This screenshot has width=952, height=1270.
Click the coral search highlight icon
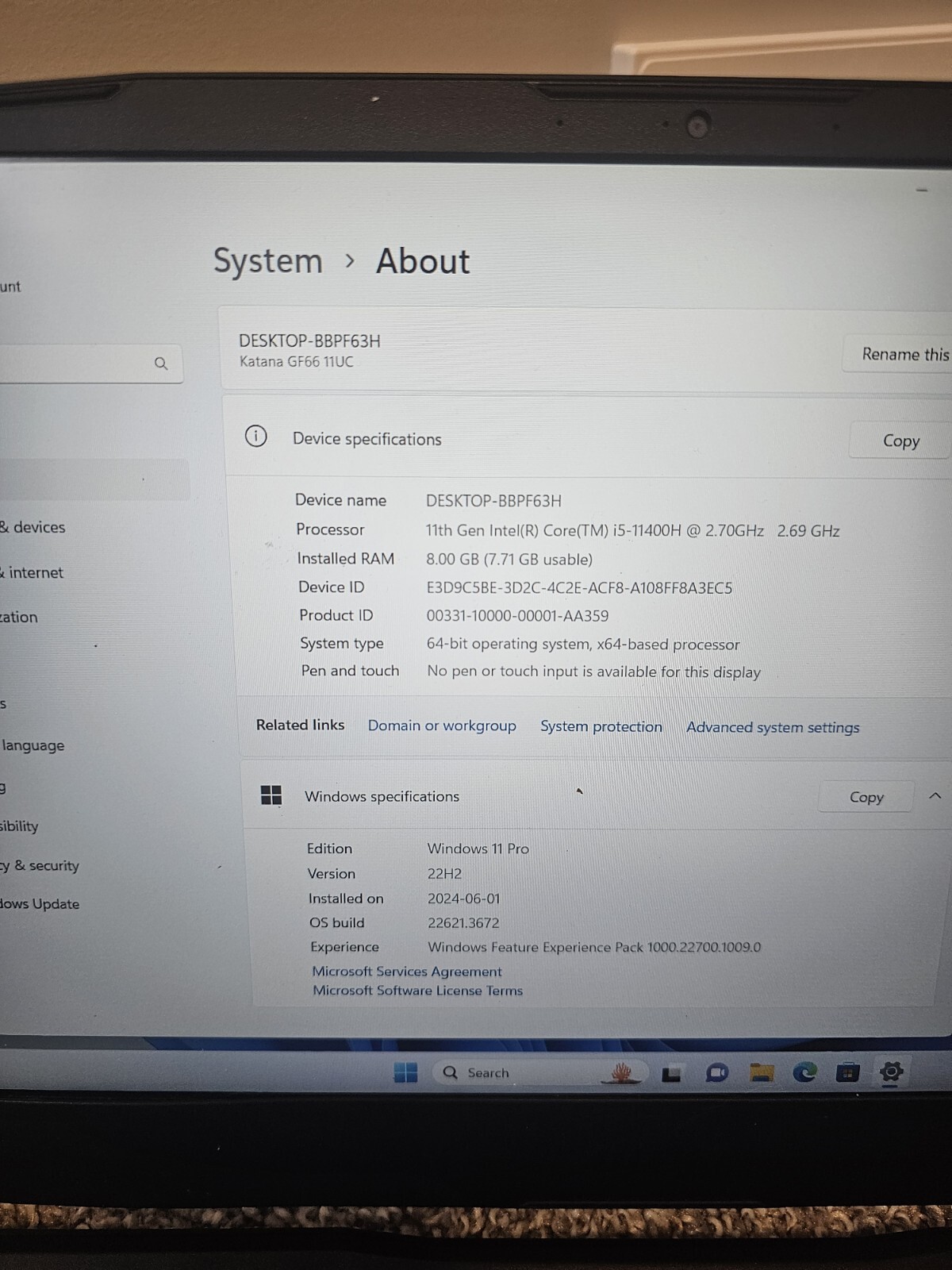tap(622, 1073)
